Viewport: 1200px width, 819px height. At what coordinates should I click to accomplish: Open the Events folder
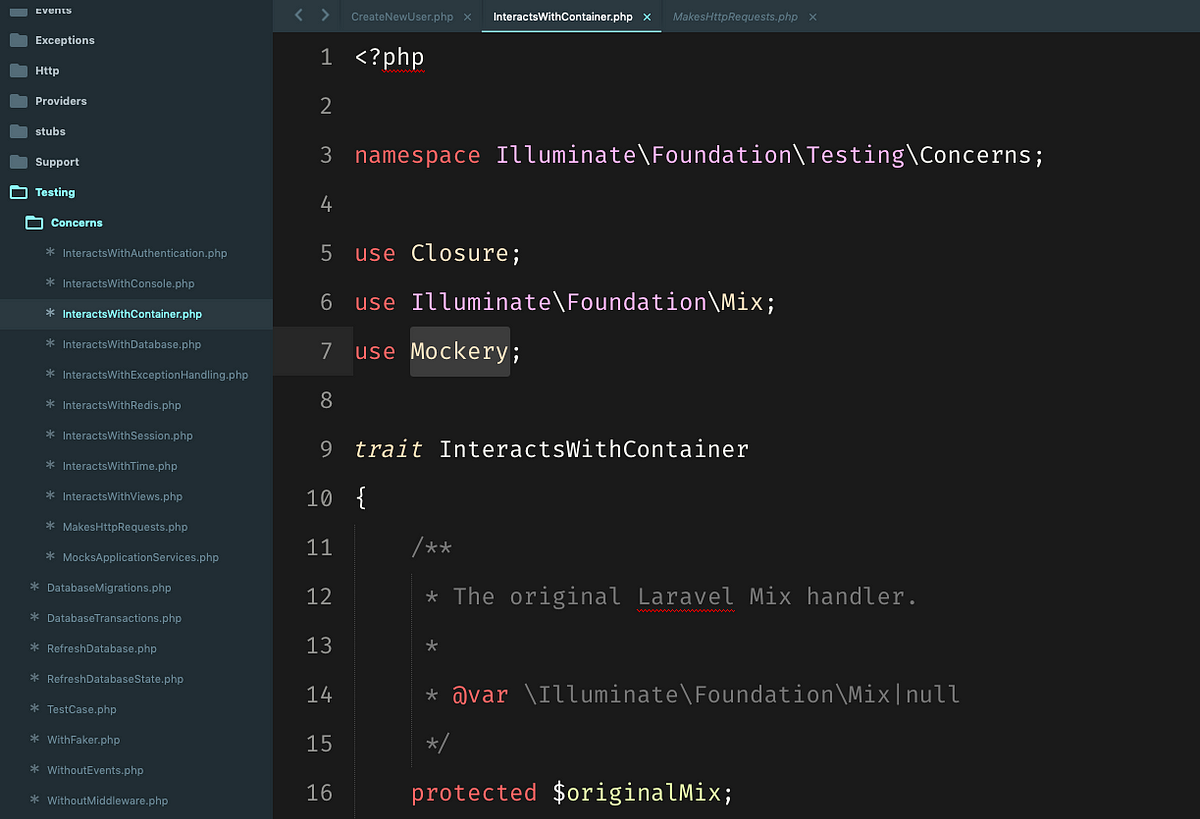[x=53, y=9]
